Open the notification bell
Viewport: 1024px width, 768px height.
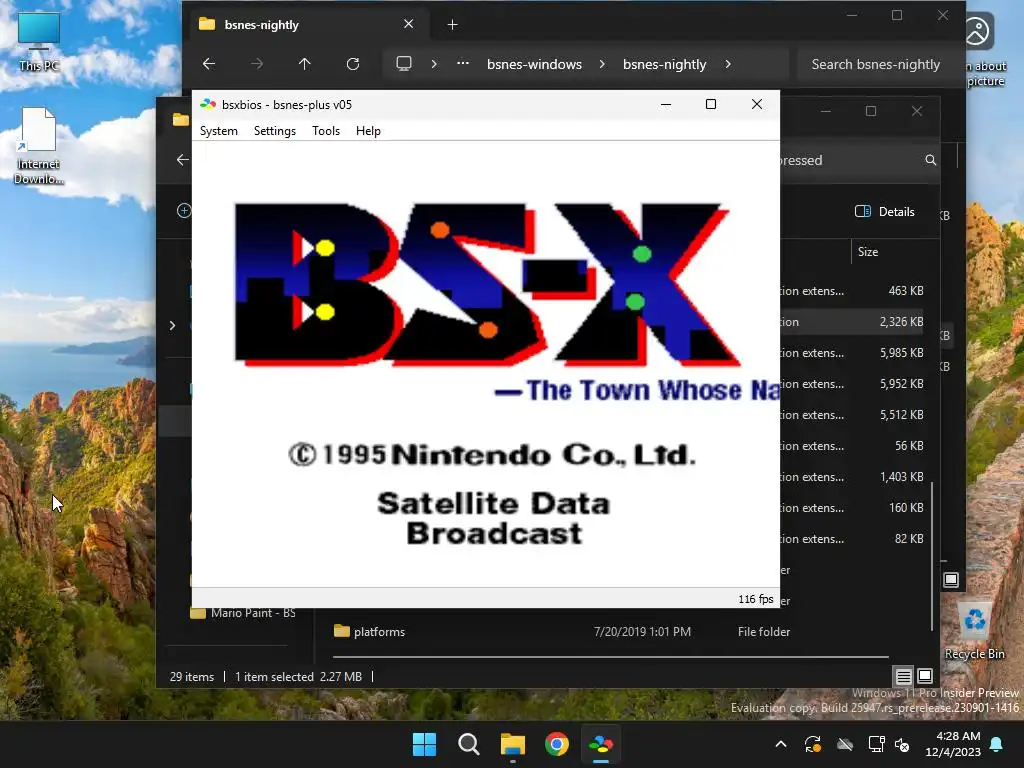click(x=997, y=744)
